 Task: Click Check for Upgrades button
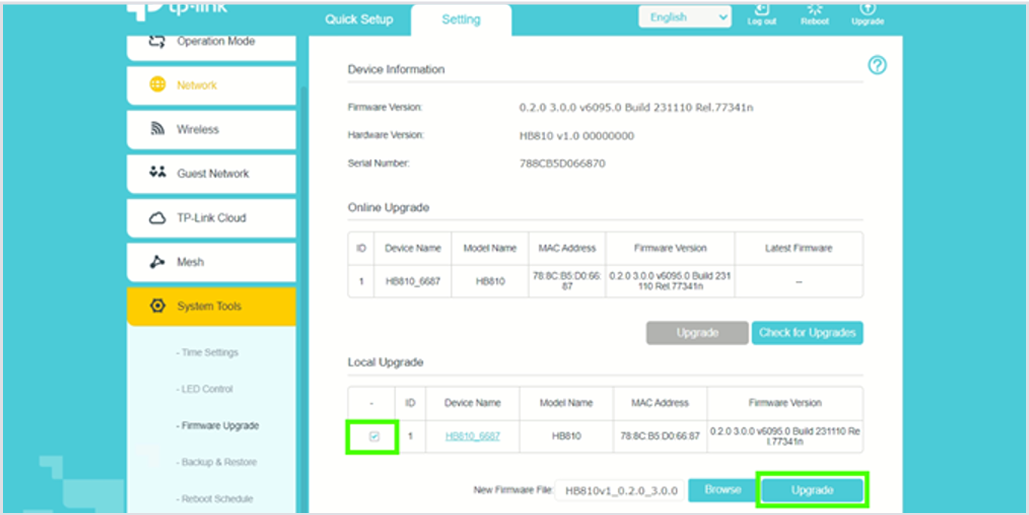(807, 333)
